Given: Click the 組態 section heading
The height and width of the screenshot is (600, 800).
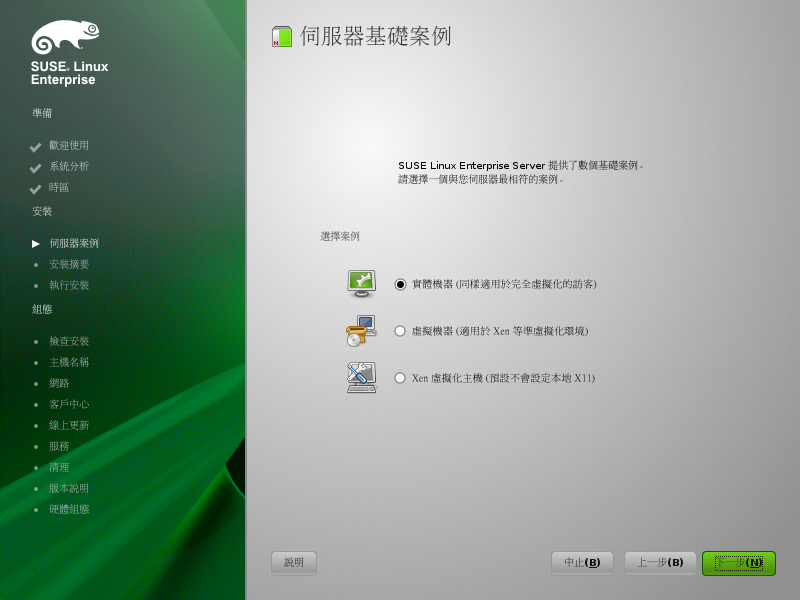Looking at the screenshot, I should pyautogui.click(x=42, y=309).
